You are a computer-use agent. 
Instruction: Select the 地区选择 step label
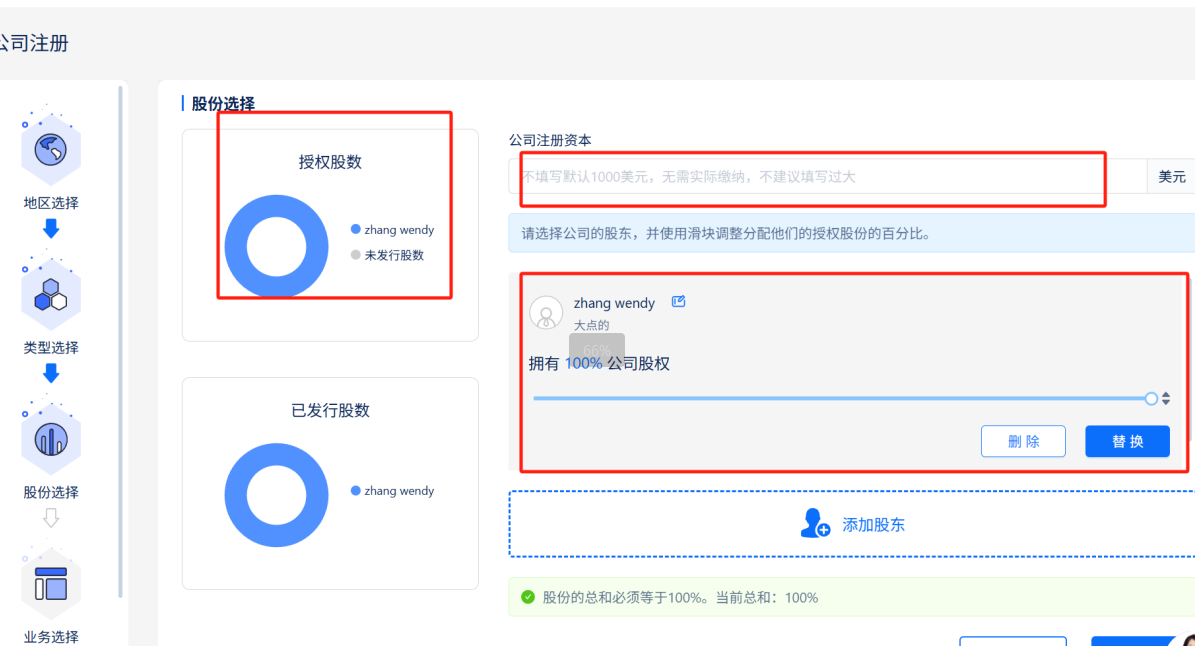click(x=50, y=203)
